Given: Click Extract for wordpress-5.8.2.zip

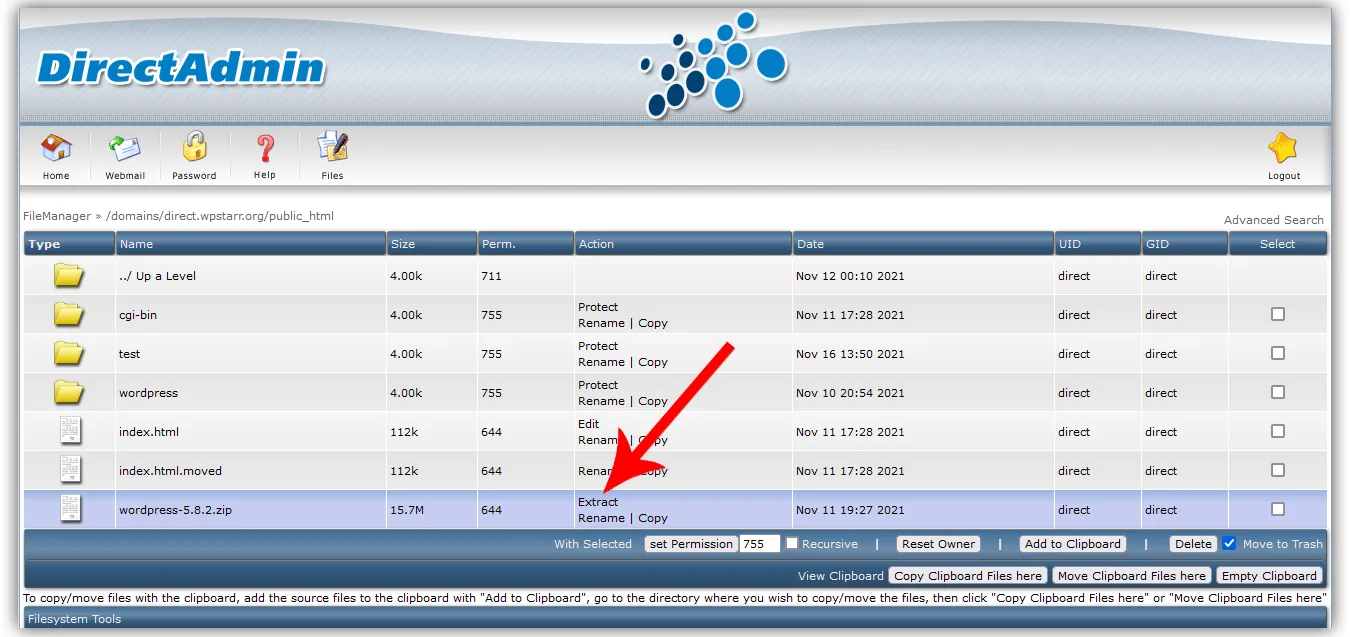Looking at the screenshot, I should click(x=598, y=501).
